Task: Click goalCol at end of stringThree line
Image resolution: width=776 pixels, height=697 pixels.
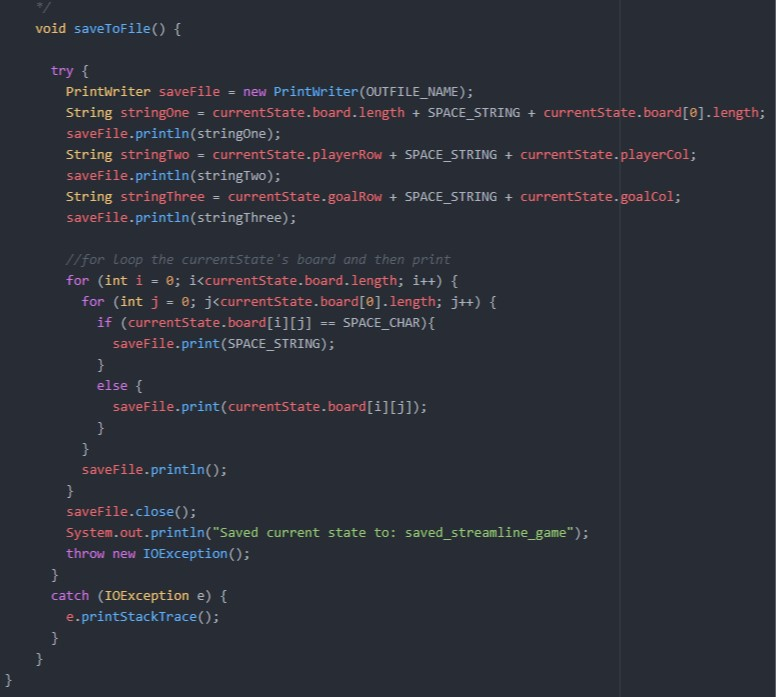Action: point(647,197)
